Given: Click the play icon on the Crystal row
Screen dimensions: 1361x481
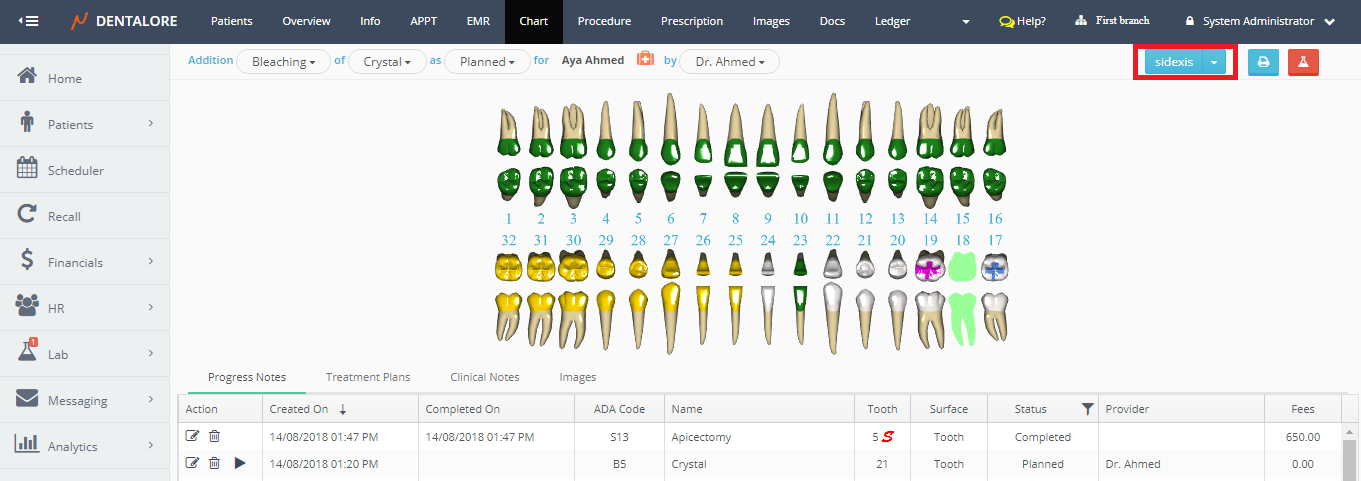Looking at the screenshot, I should coord(239,464).
